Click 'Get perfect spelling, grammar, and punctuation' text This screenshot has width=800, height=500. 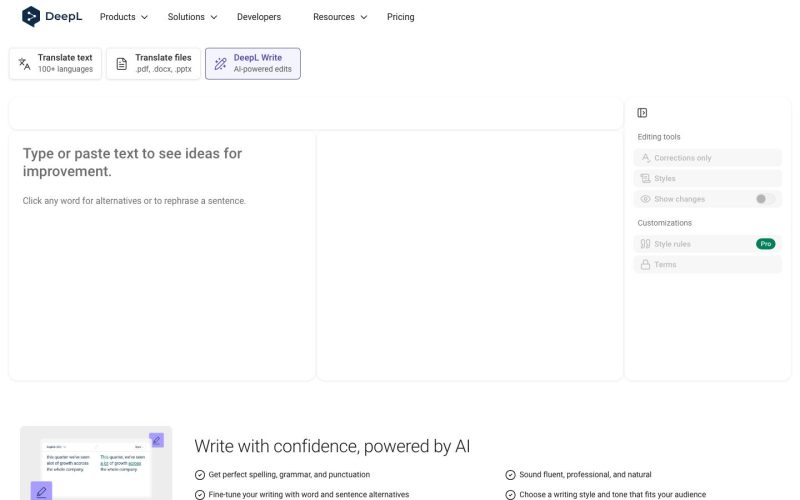289,474
